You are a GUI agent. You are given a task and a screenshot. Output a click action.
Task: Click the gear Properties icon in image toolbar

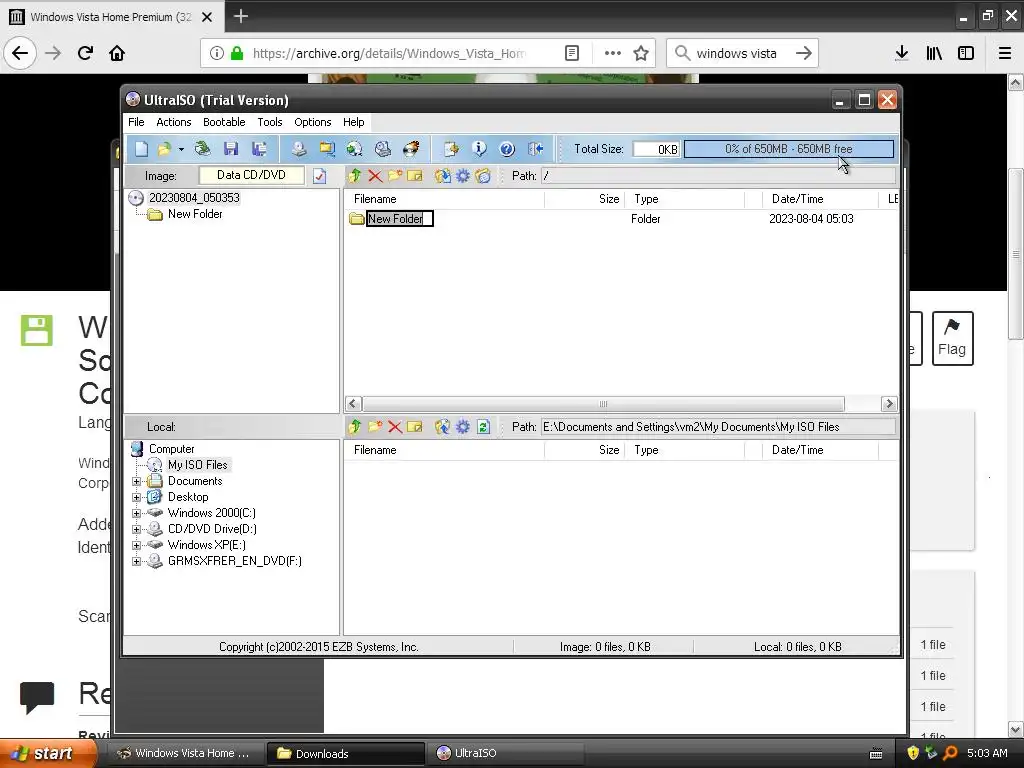tap(463, 175)
